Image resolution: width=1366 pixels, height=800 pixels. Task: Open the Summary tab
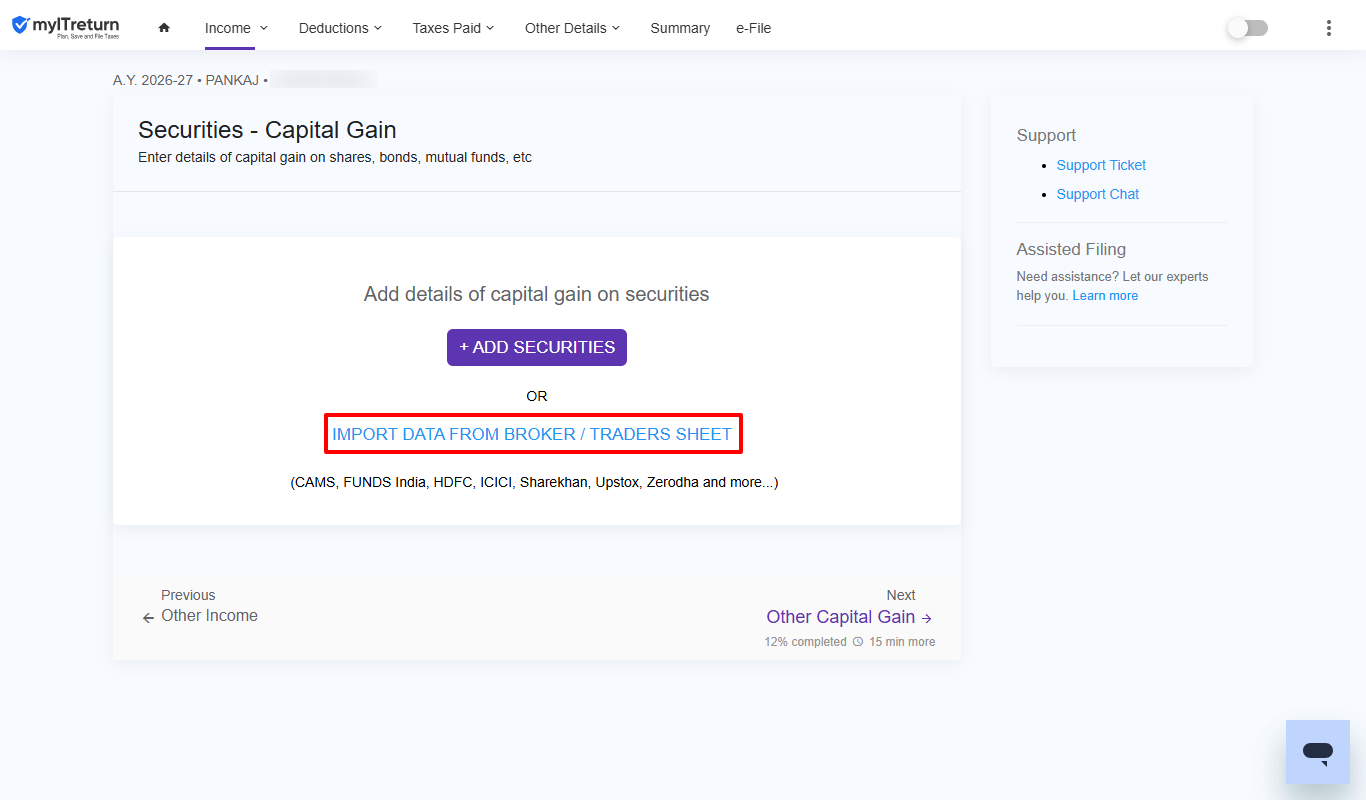(x=680, y=28)
